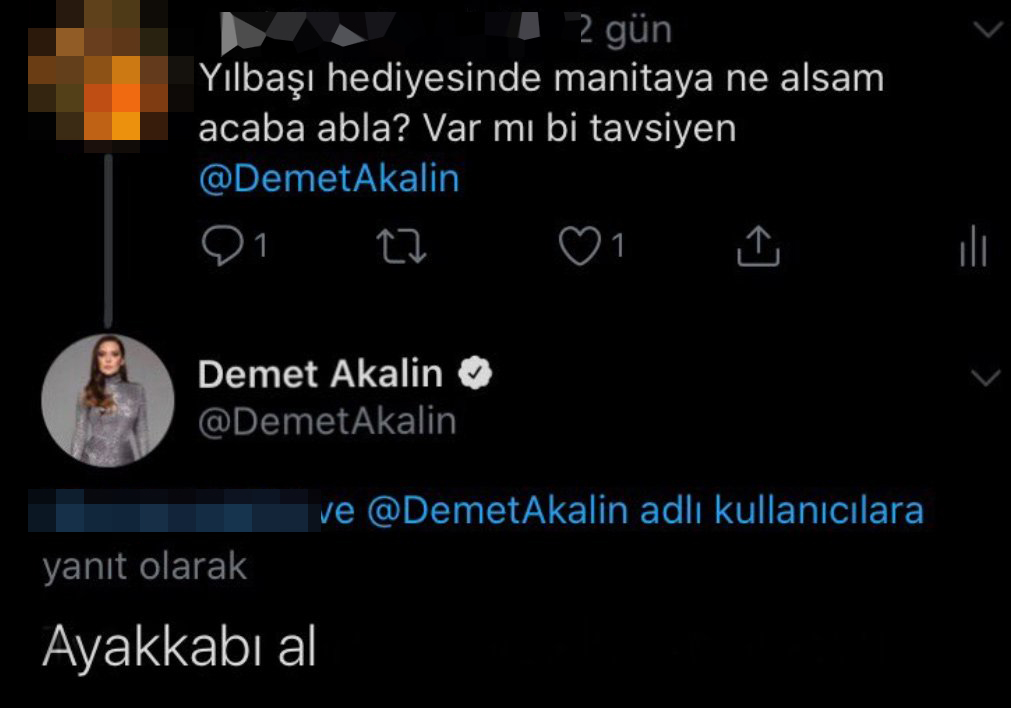Open the chevron menu on Demet Akalin's reply
This screenshot has width=1011, height=708.
click(986, 377)
